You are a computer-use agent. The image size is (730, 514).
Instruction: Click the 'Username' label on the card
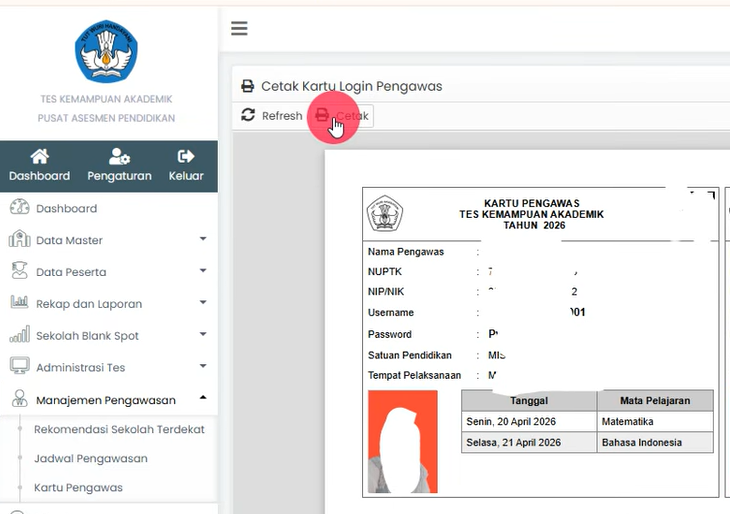click(x=391, y=312)
